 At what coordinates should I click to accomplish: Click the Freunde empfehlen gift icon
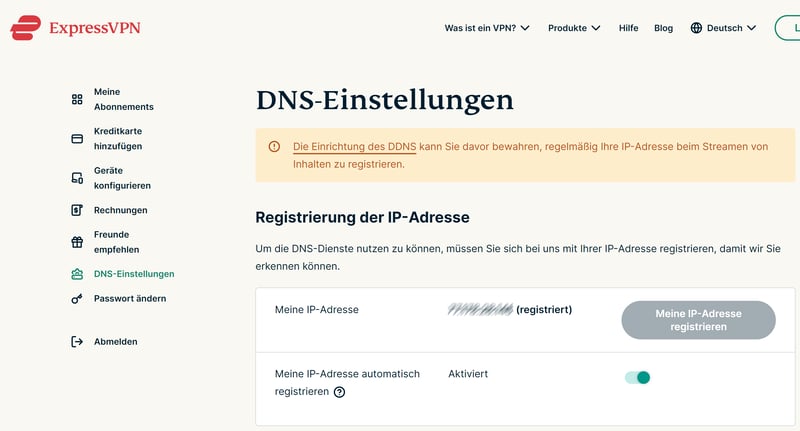77,242
